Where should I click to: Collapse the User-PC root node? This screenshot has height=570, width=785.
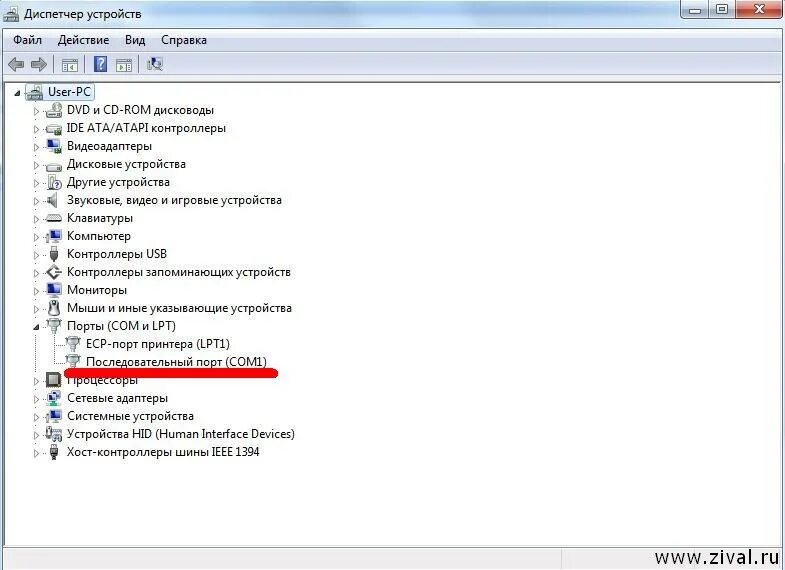[18, 93]
